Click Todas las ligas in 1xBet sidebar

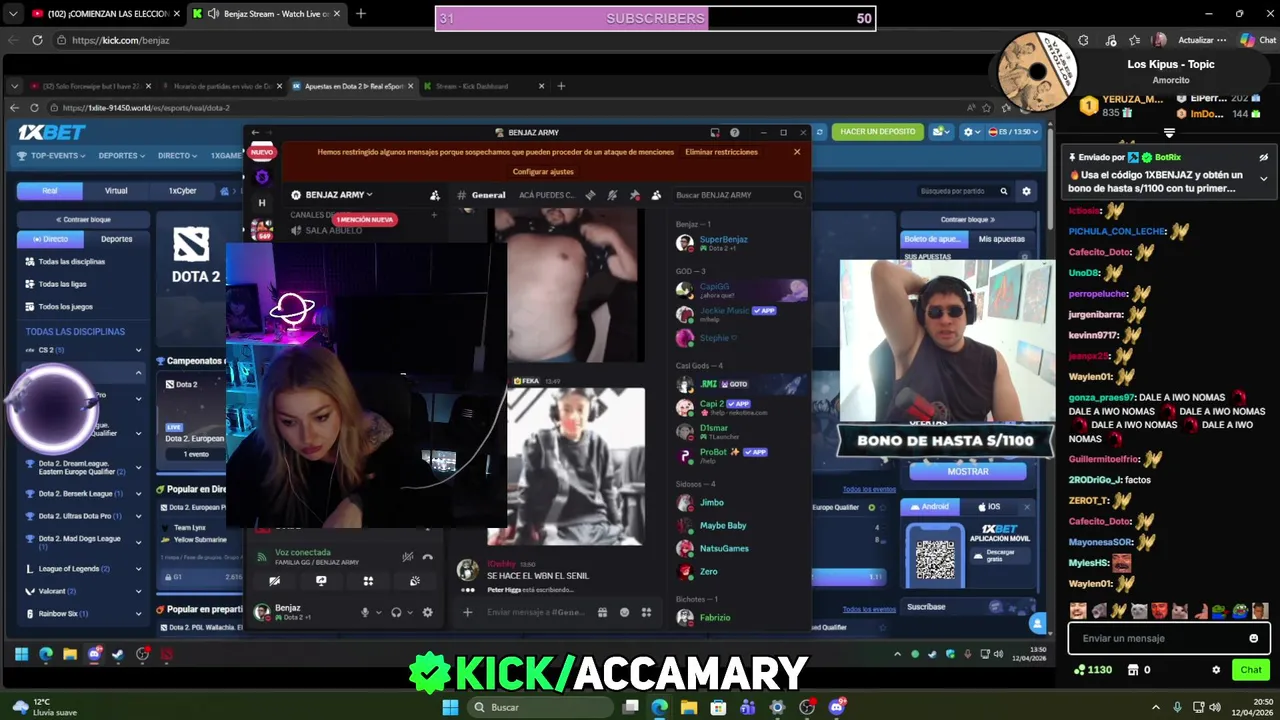(x=63, y=284)
